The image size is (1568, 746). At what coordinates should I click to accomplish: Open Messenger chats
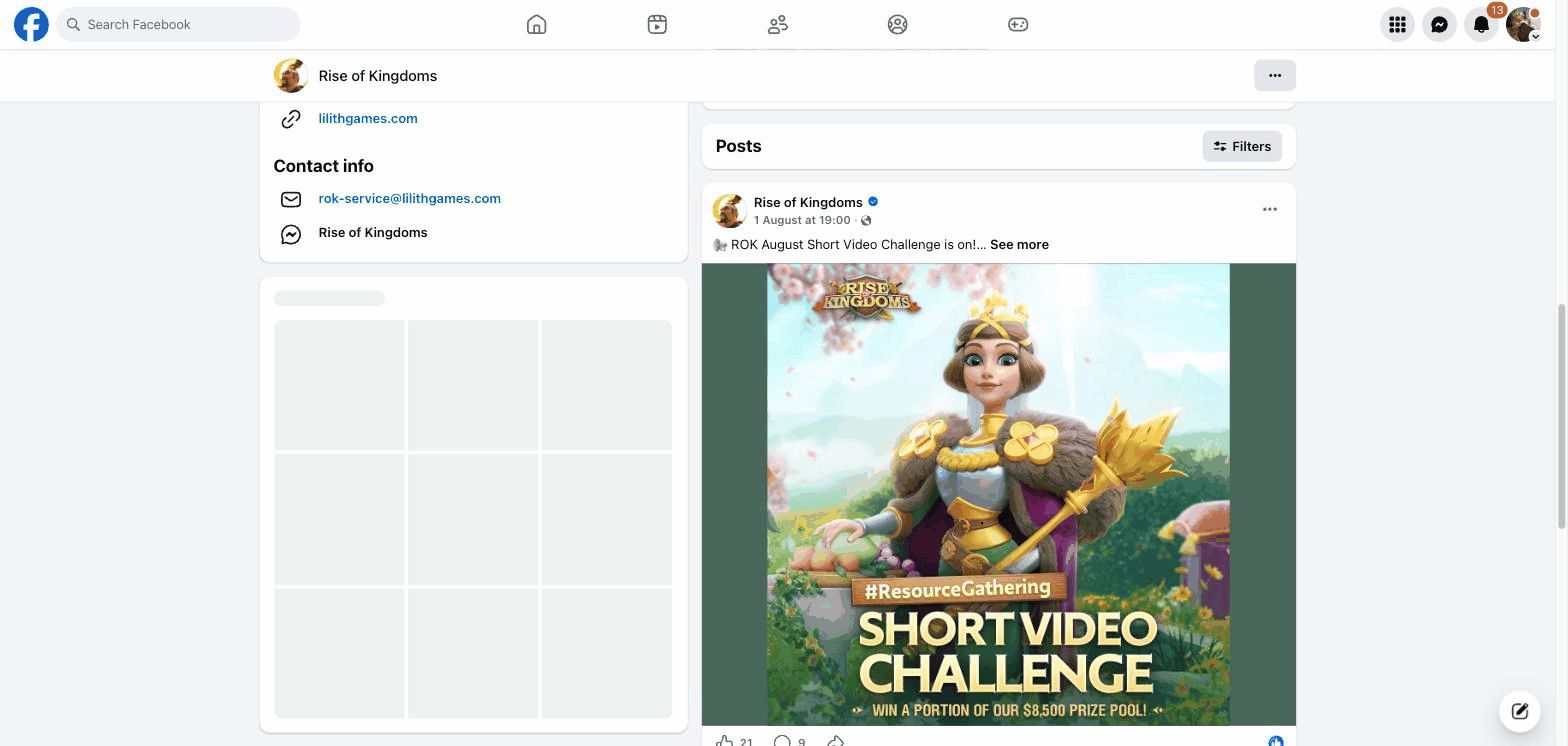(x=1439, y=24)
